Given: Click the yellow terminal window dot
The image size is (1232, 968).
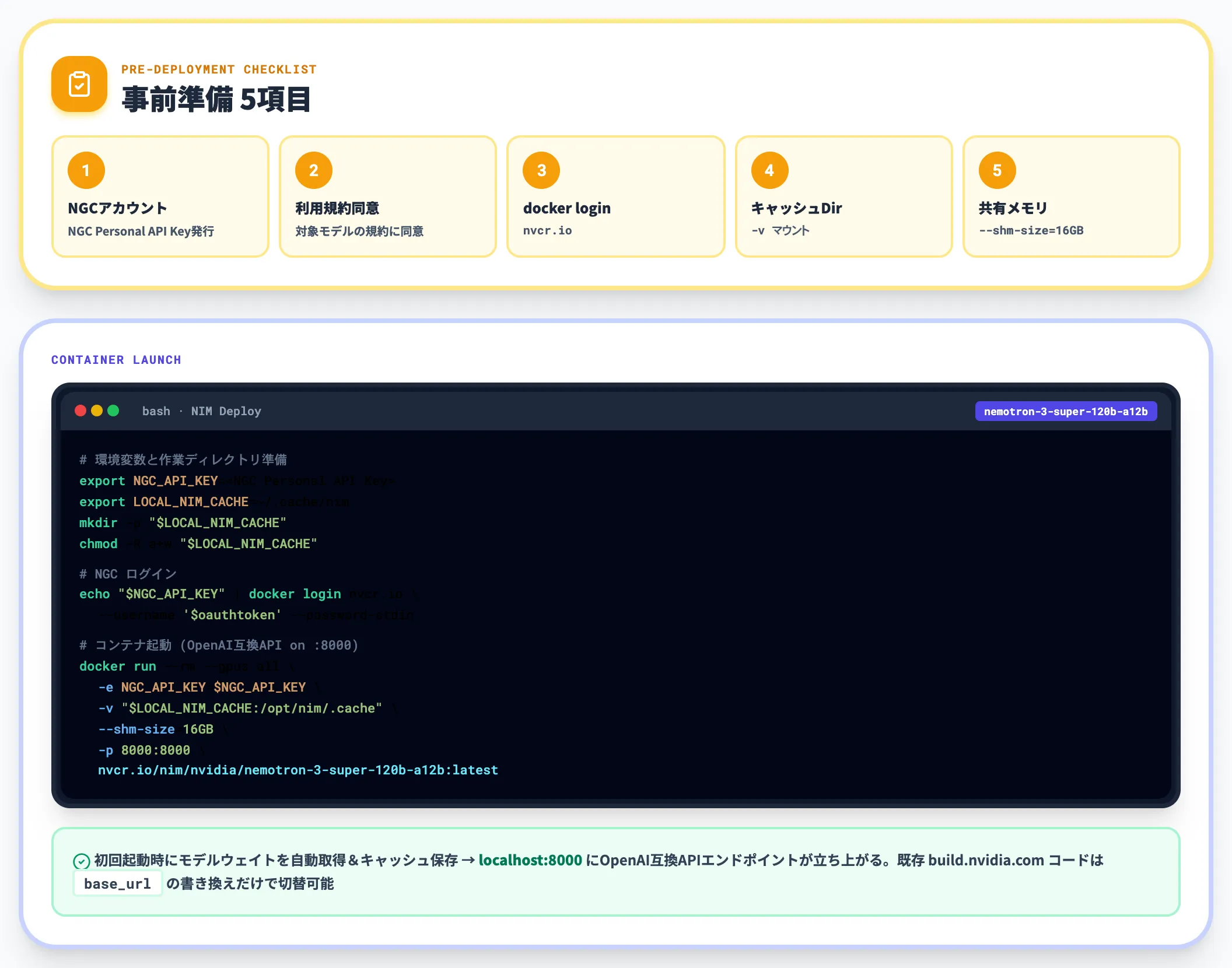Looking at the screenshot, I should point(97,411).
